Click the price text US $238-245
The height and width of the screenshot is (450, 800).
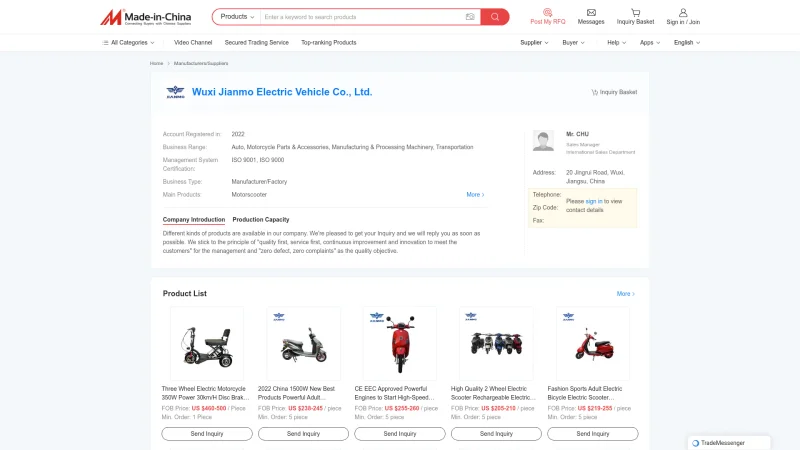click(305, 408)
